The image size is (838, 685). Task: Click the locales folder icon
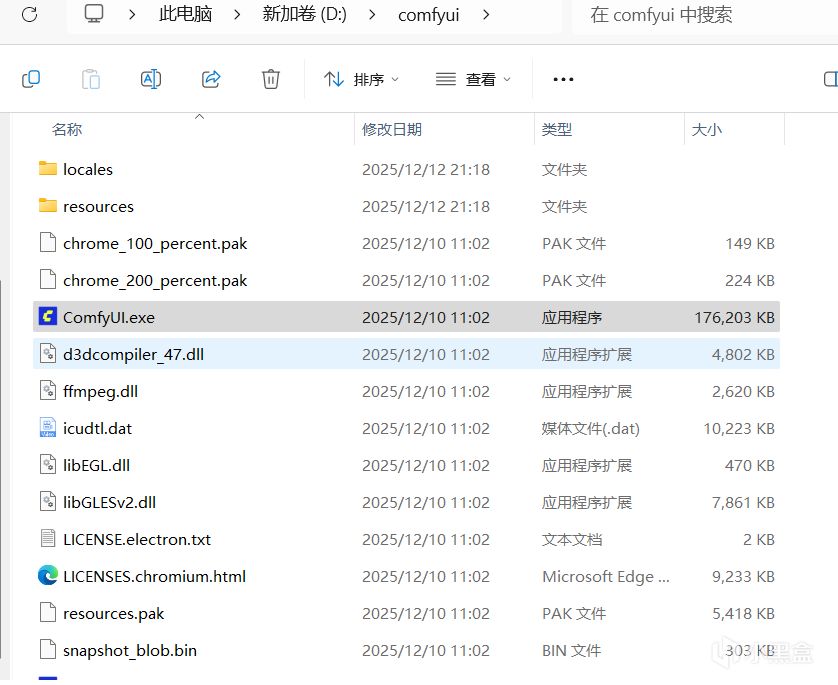coord(48,169)
